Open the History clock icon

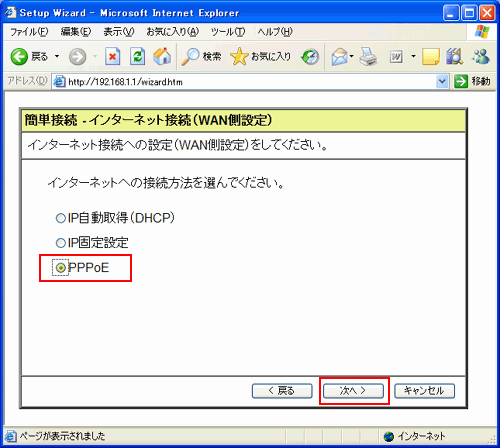coord(310,57)
